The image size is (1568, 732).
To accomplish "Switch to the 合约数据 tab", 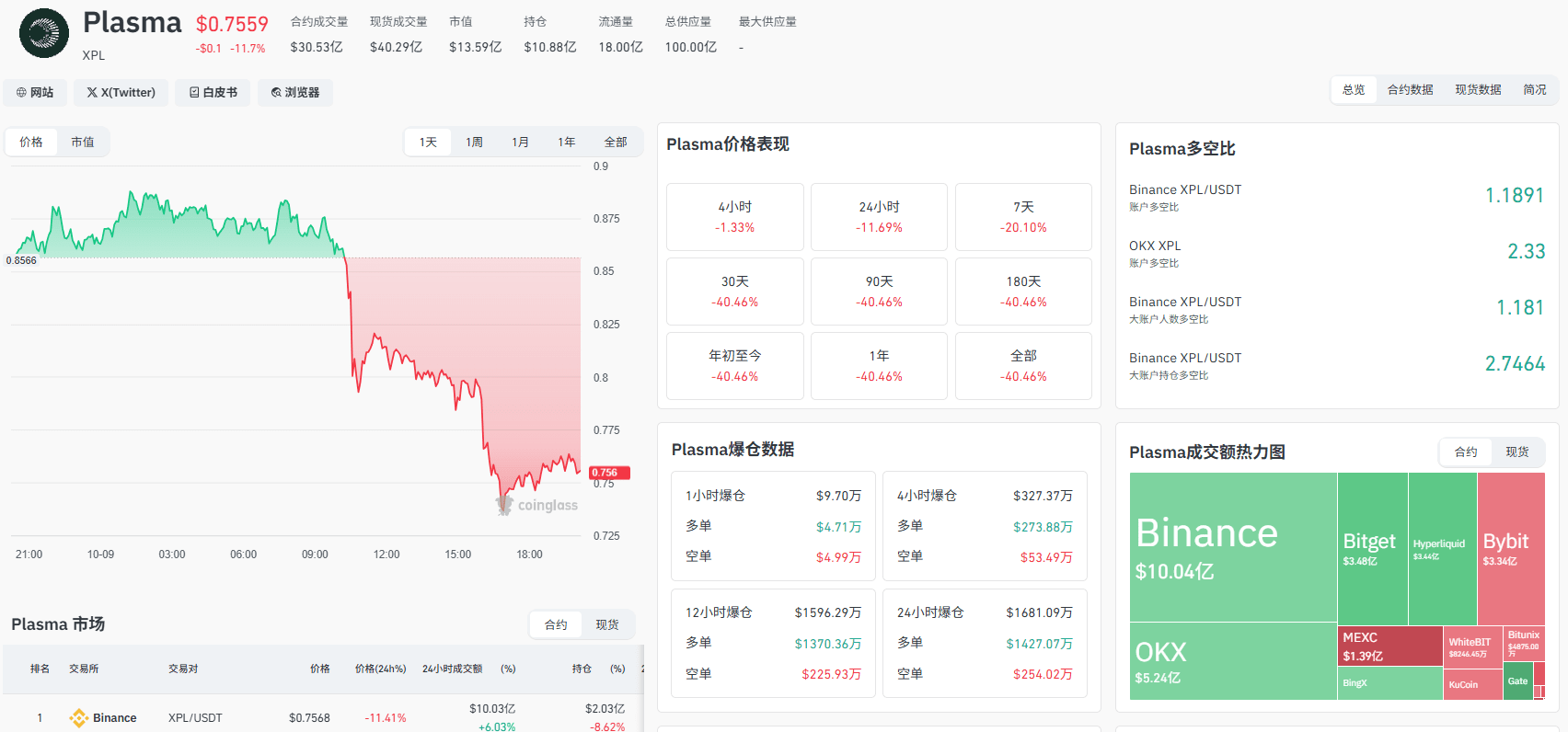I will (x=1411, y=90).
